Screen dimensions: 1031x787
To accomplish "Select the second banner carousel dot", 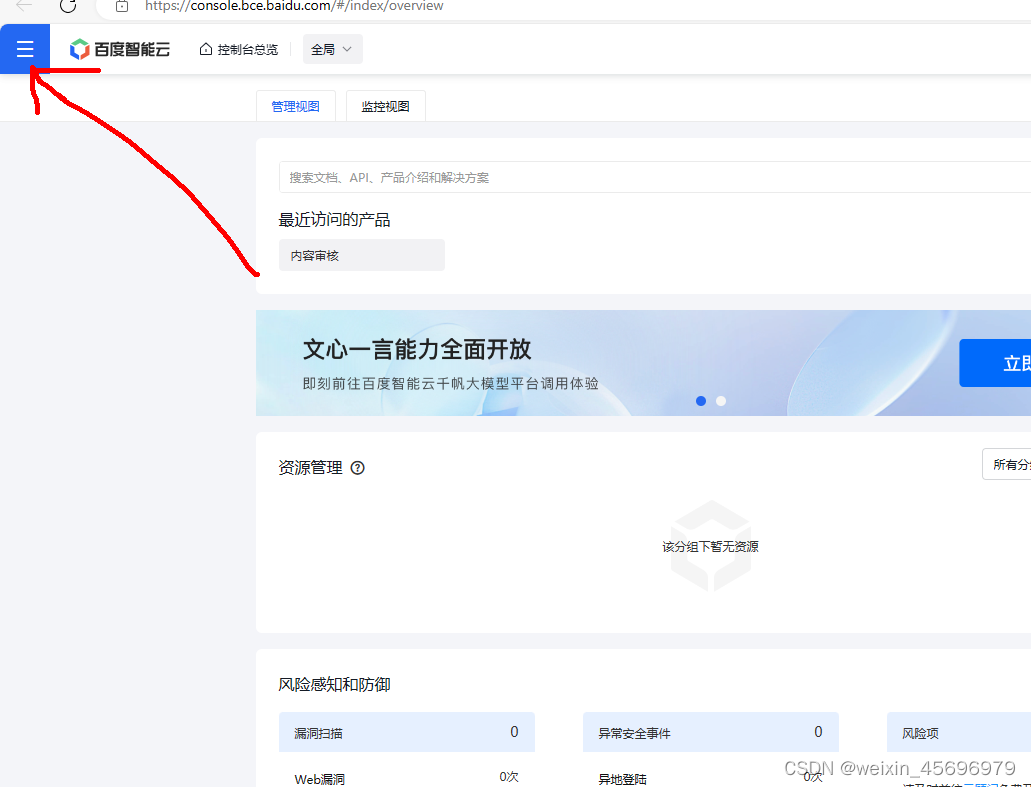I will coord(721,401).
